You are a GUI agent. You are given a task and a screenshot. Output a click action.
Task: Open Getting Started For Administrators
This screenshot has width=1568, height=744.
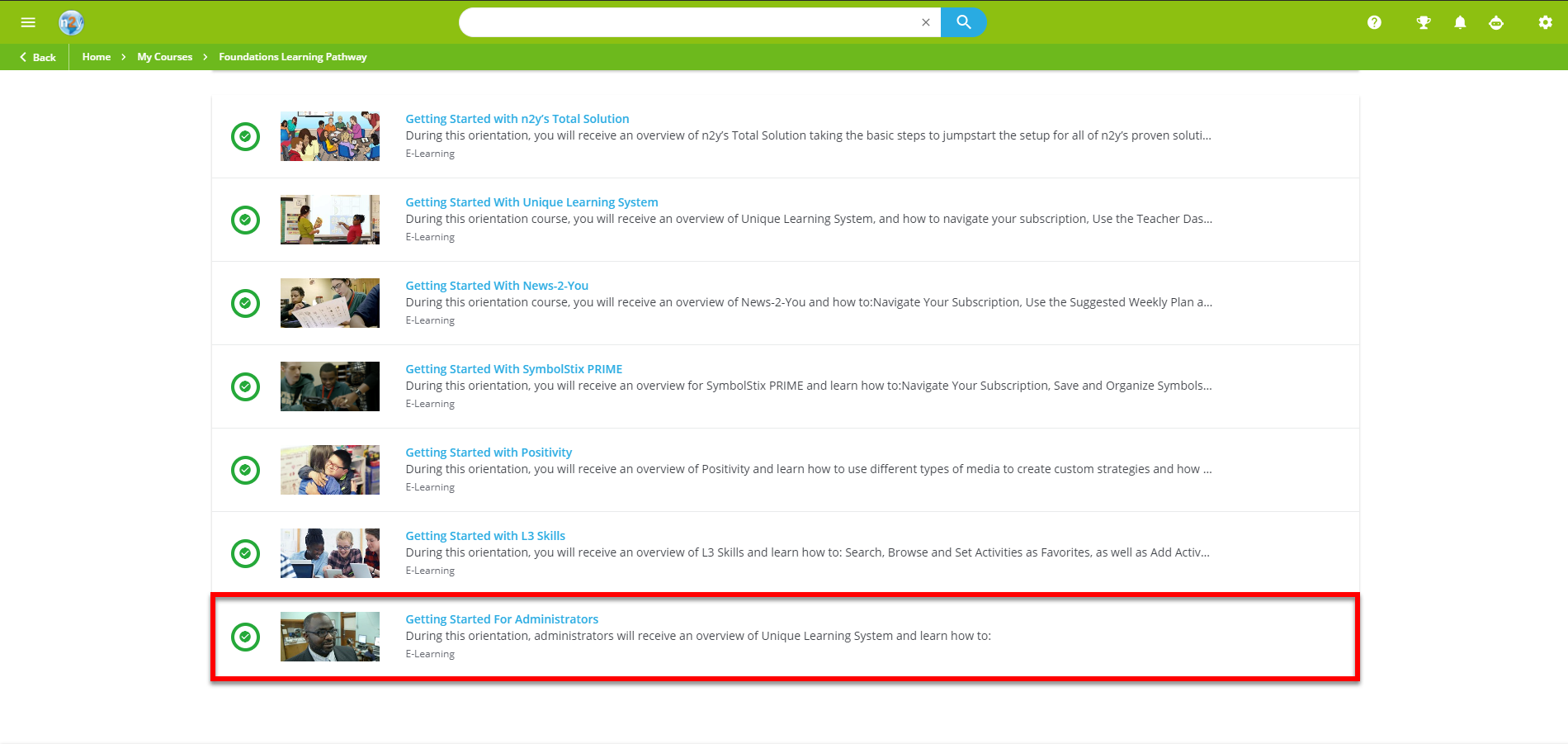[x=502, y=619]
